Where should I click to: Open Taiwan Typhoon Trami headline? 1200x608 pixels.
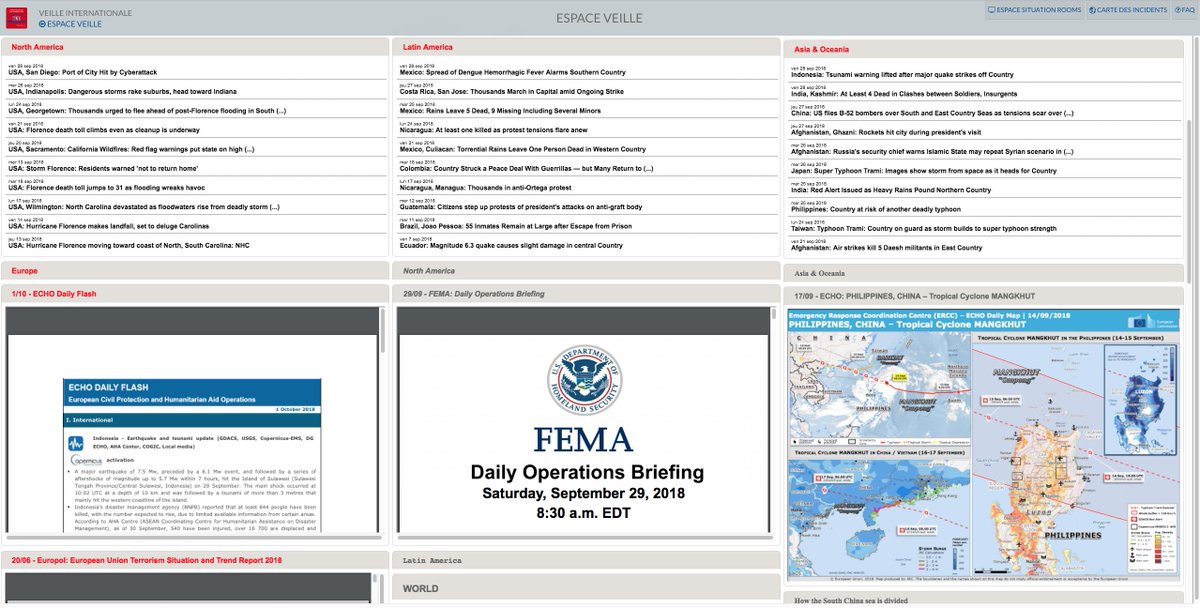(924, 228)
